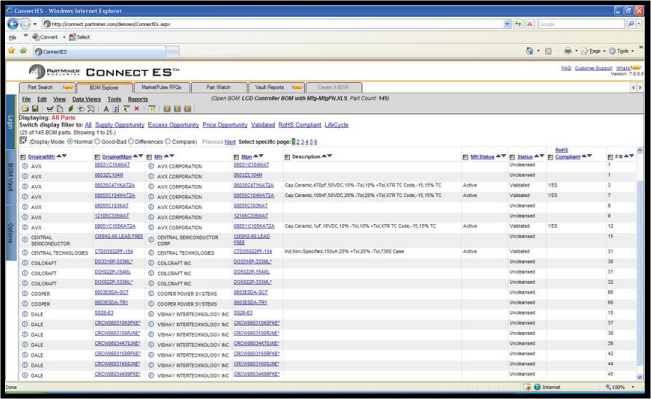Click the favorites star icon
The width and height of the screenshot is (651, 399).
12,51
